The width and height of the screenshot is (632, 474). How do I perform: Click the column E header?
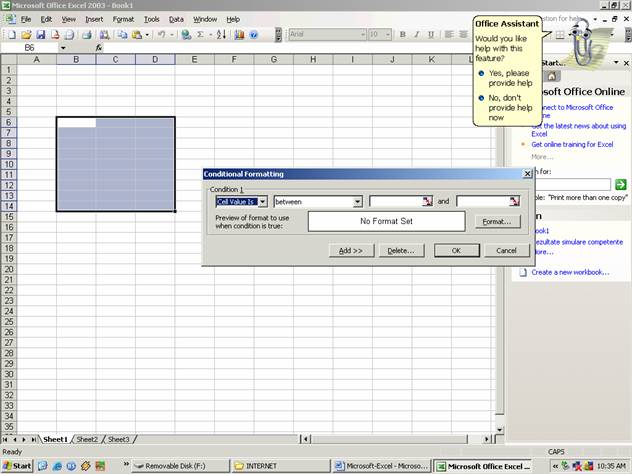(194, 60)
